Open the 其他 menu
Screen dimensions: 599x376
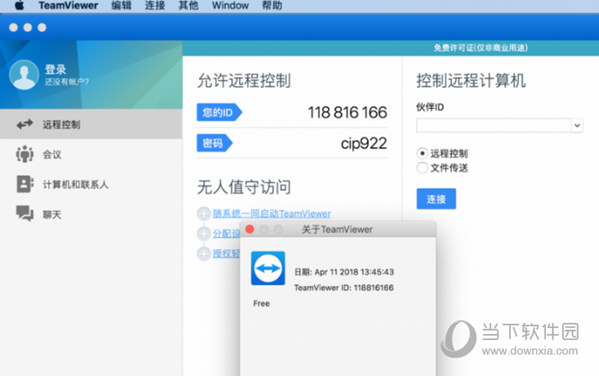coord(189,5)
